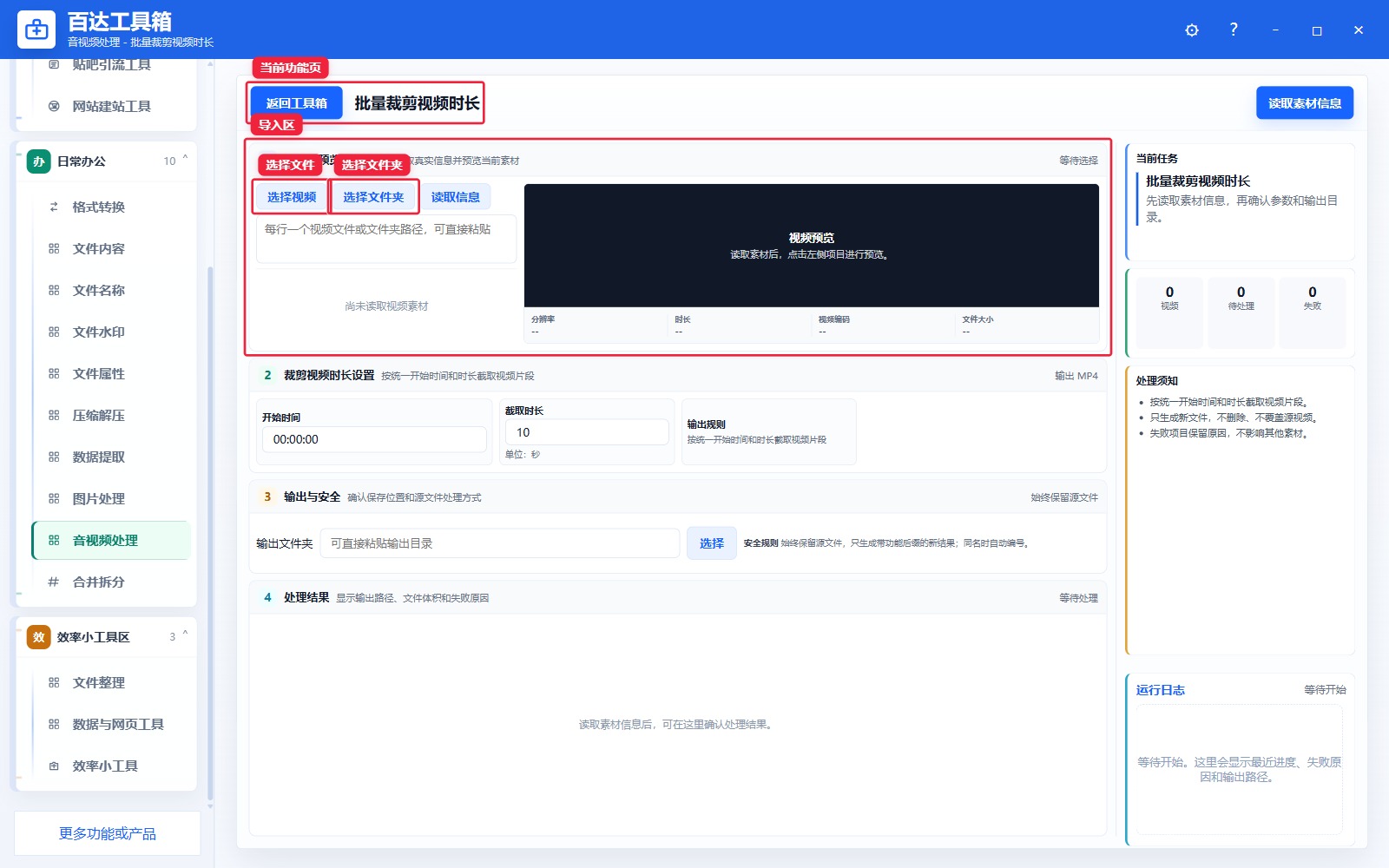Open 合并拆分 in the sidebar

click(x=111, y=582)
